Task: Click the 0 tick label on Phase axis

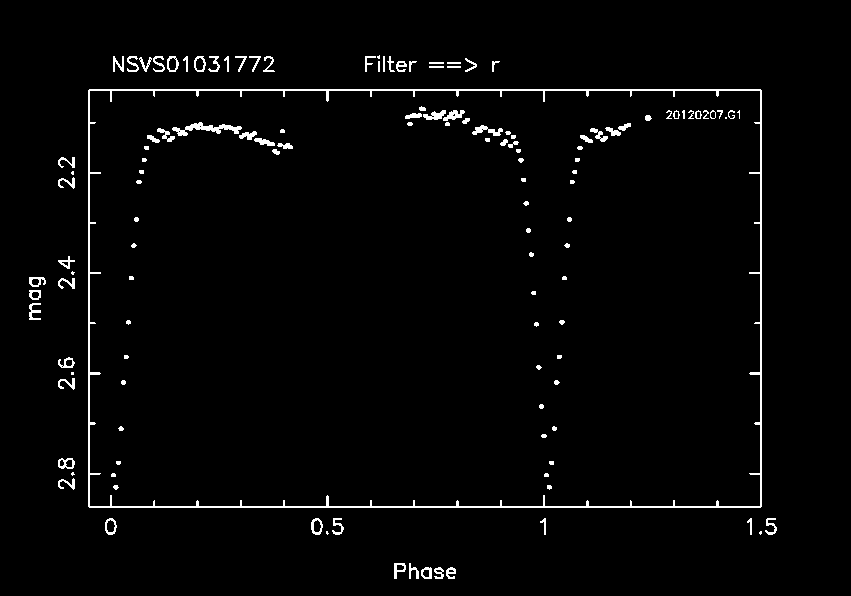Action: (111, 527)
